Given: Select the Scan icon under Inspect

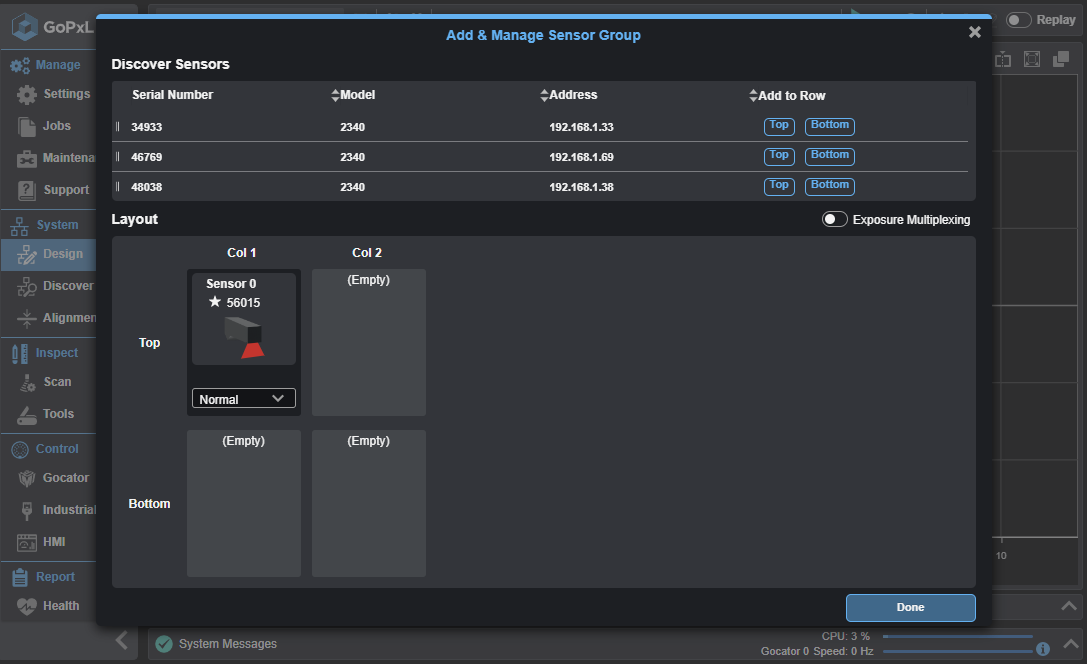Looking at the screenshot, I should coord(27,382).
